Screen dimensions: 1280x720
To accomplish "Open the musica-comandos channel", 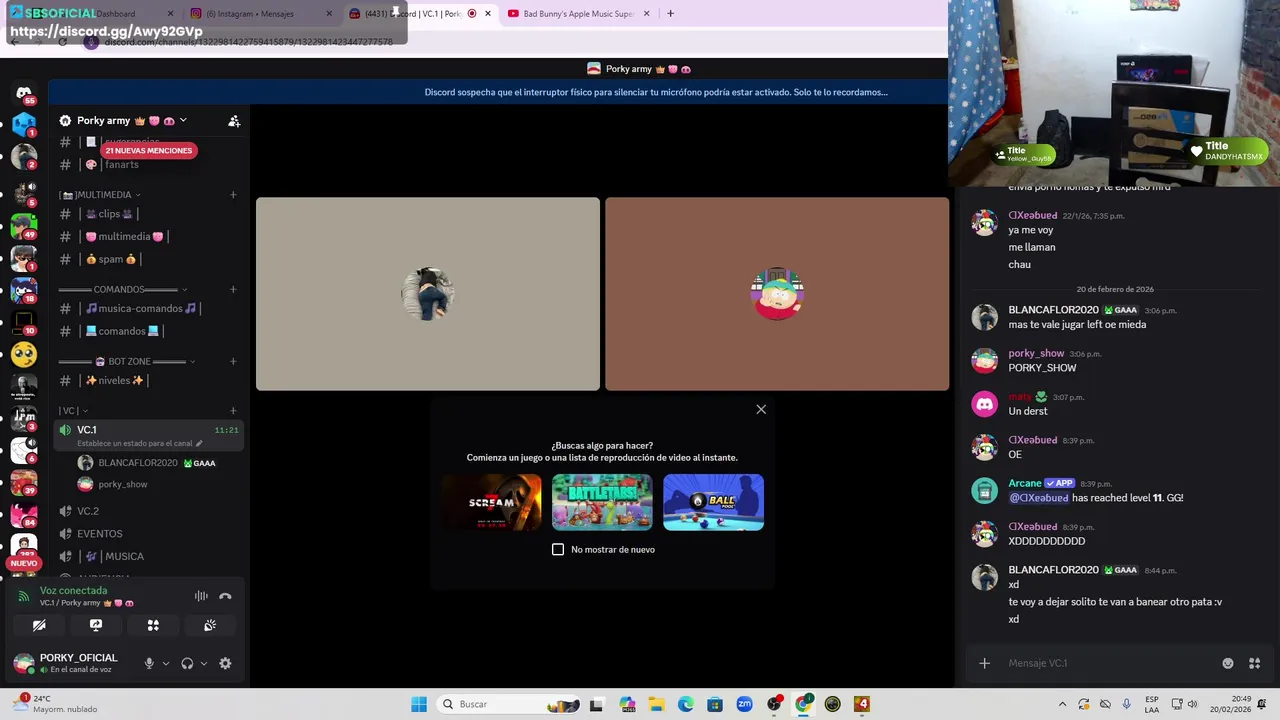I will click(x=150, y=308).
